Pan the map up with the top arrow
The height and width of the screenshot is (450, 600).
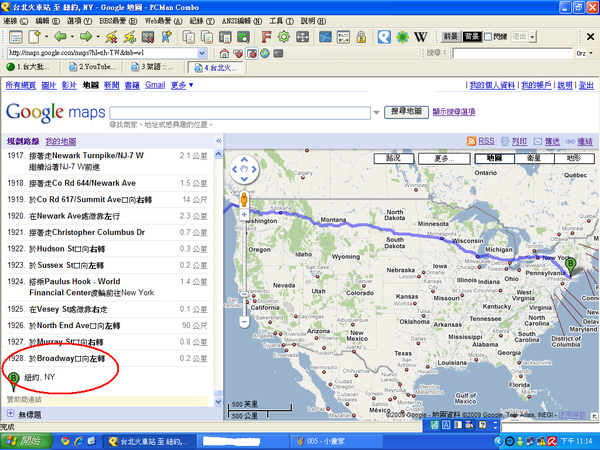click(x=245, y=160)
